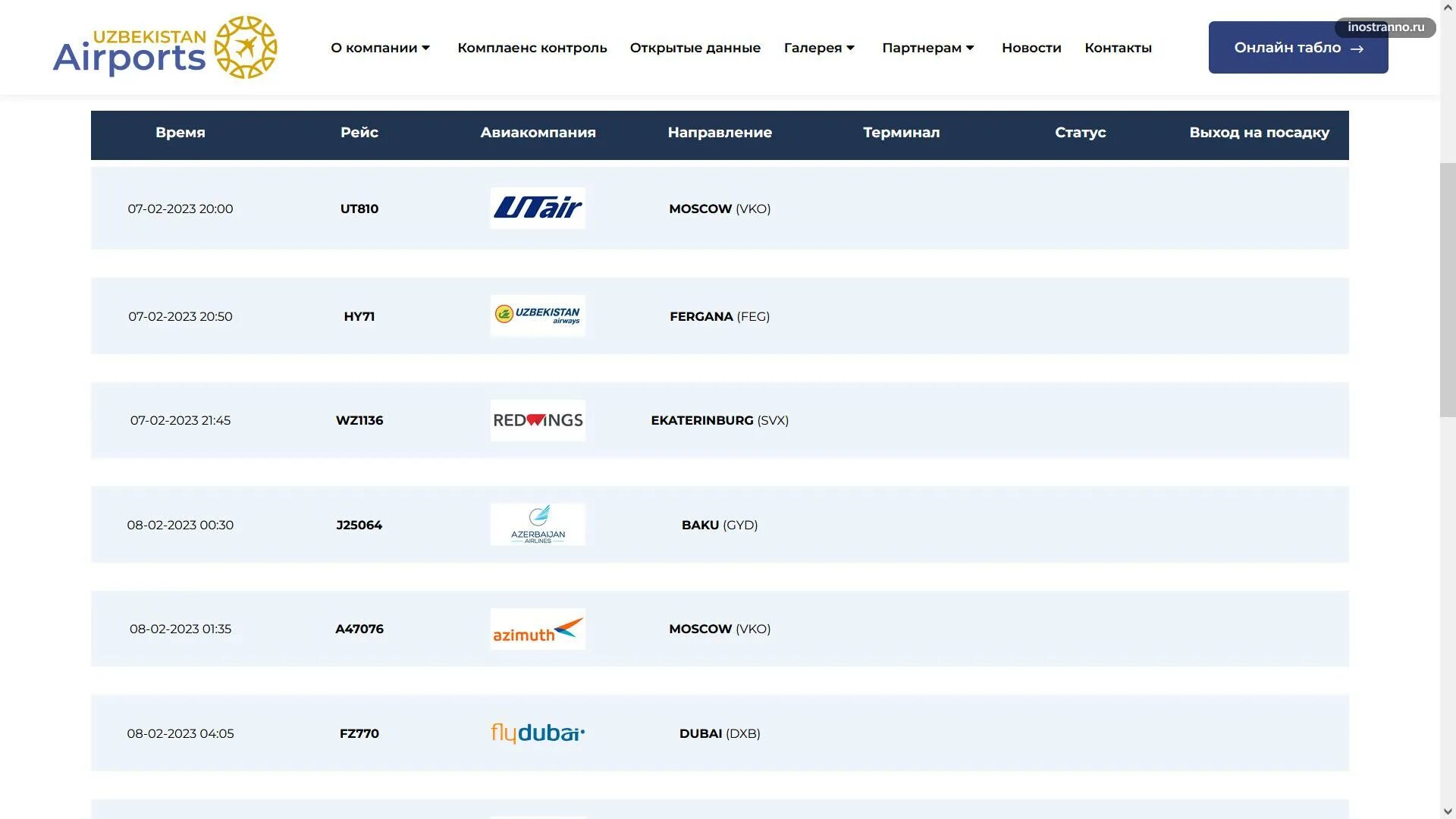Click the BAKU (GYD) destination
Image resolution: width=1456 pixels, height=819 pixels.
(720, 525)
